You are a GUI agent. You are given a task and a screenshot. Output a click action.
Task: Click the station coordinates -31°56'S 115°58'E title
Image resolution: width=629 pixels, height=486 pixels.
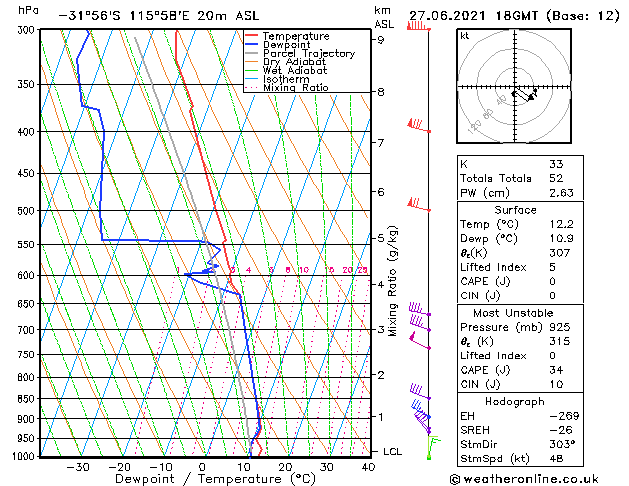tap(159, 16)
